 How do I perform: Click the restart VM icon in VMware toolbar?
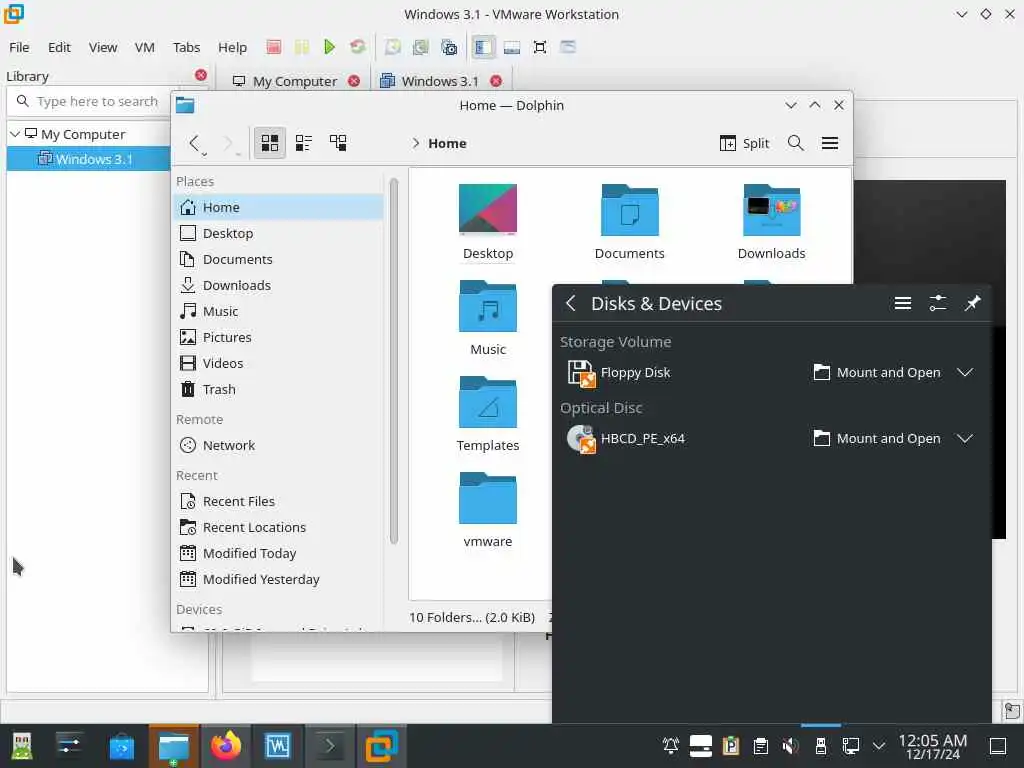coord(357,47)
